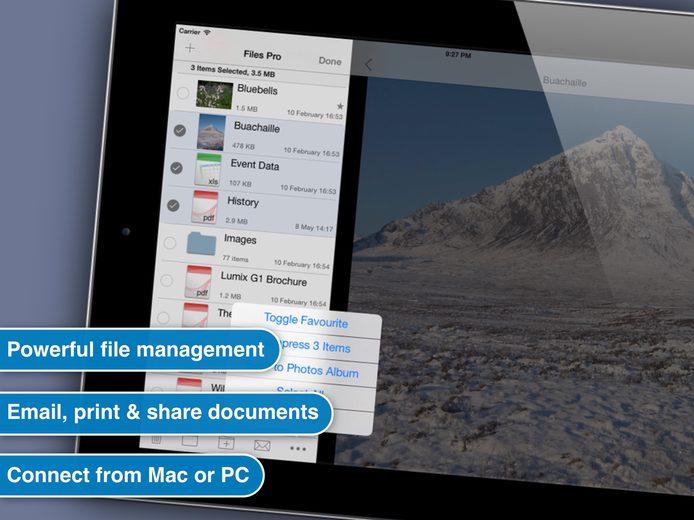Click the favourite star on Bluebells row
This screenshot has height=520, width=694.
coord(340,106)
